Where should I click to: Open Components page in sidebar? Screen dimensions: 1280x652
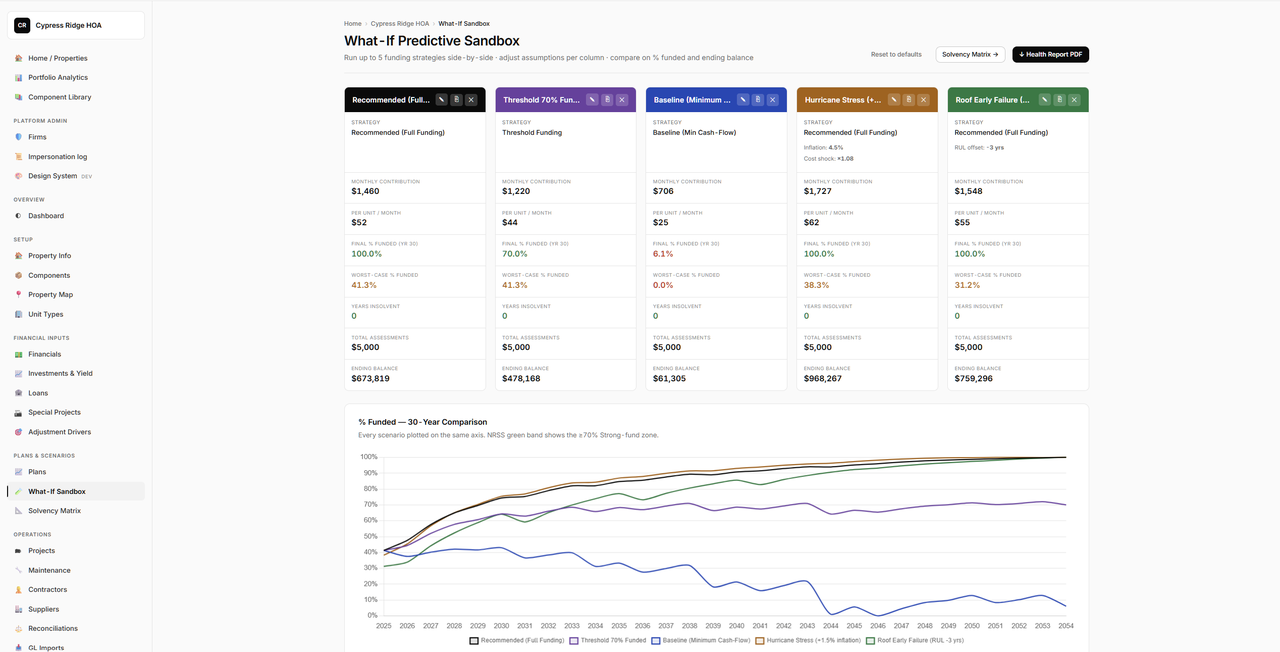coord(76,275)
